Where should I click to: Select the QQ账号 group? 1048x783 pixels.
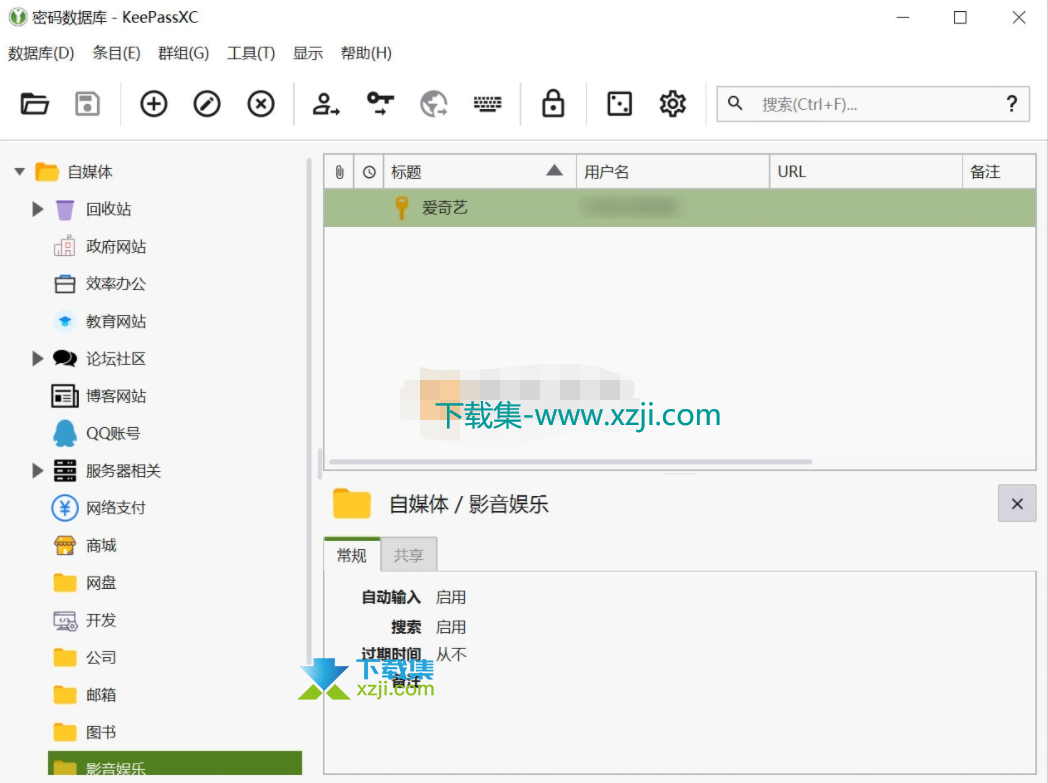[x=113, y=434]
